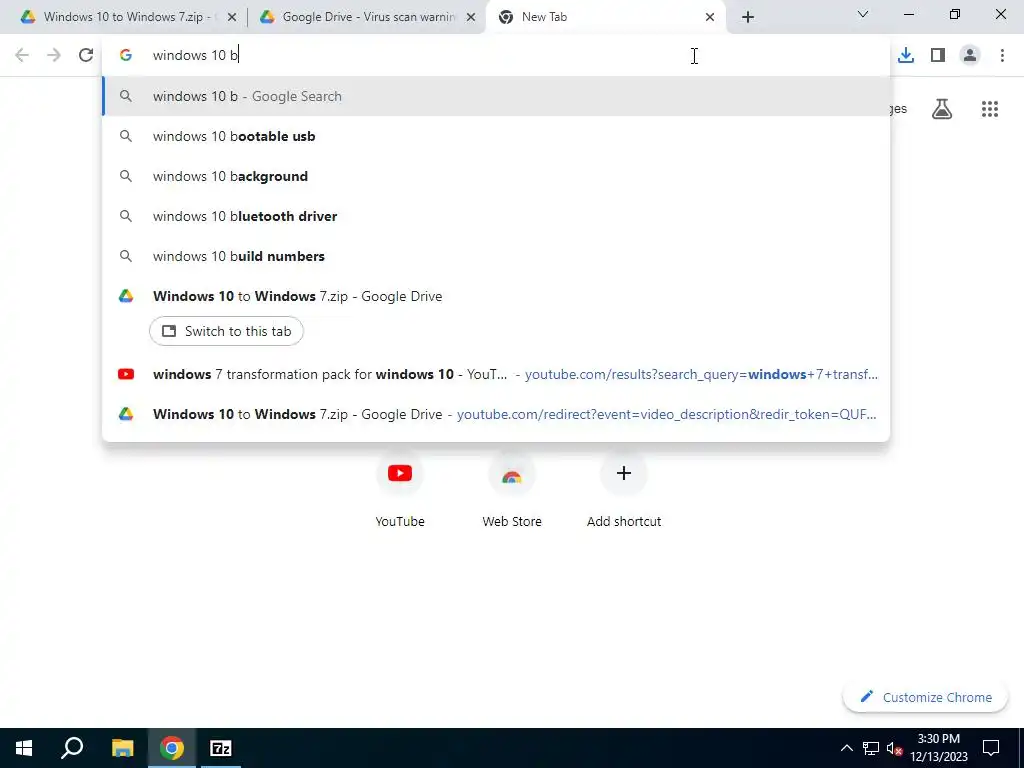Viewport: 1024px width, 768px height.
Task: Close the Windows 10 to Windows 7.zip tab
Action: (232, 17)
